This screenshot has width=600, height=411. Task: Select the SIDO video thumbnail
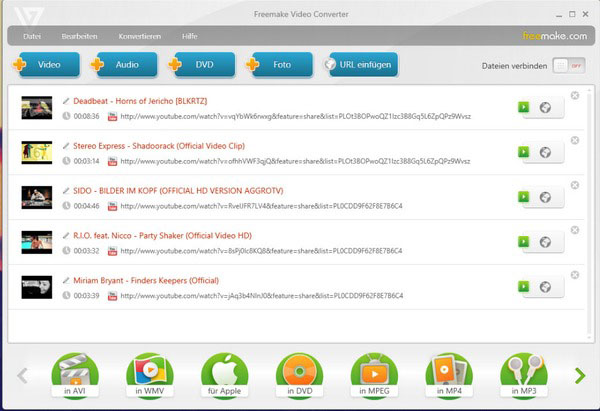pyautogui.click(x=37, y=197)
